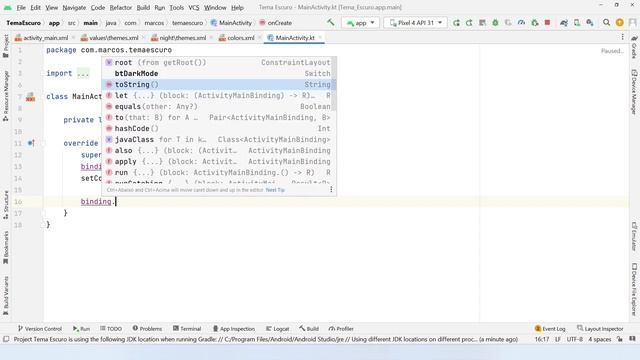Select javaClass completion suggestion

point(218,140)
